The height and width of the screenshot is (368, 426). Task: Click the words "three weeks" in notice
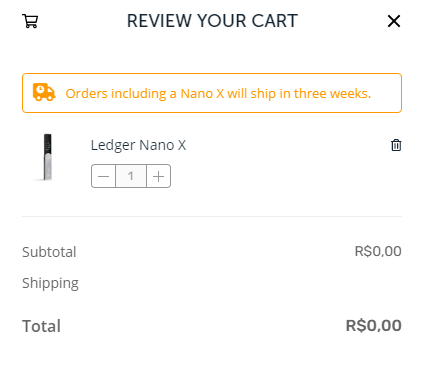331,93
